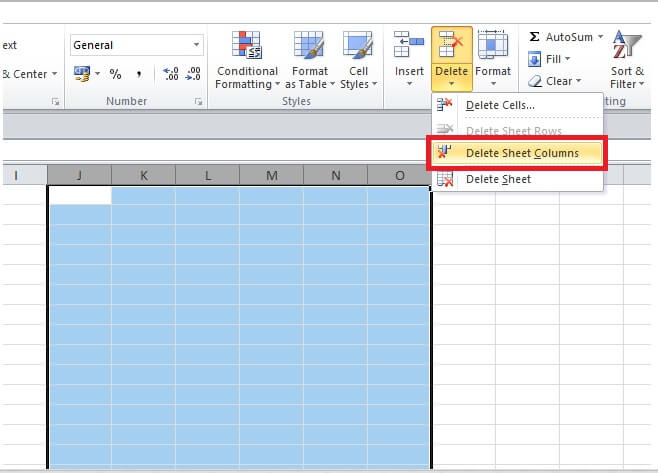Viewport: 658px width, 473px height.
Task: Open Alignment group dialog launcher
Action: 55,102
